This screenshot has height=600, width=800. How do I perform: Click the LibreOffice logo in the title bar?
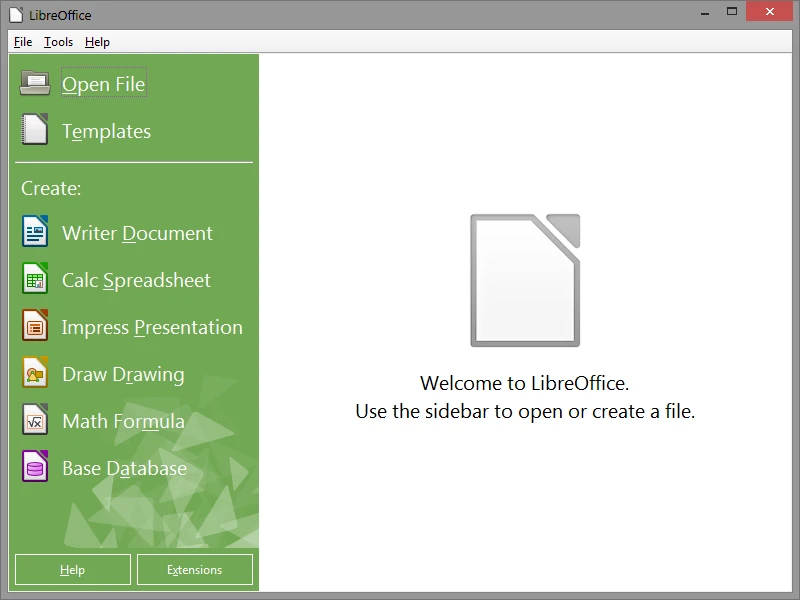pyautogui.click(x=13, y=14)
